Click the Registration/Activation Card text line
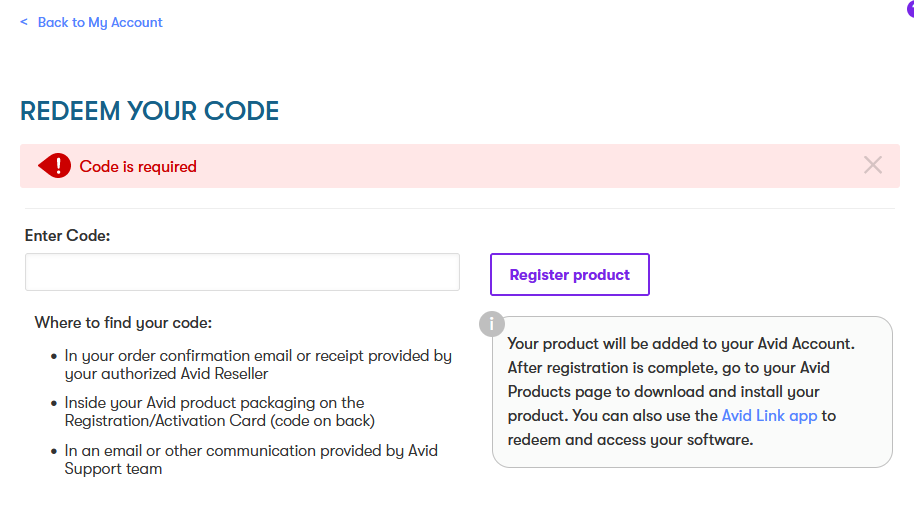This screenshot has height=522, width=914. tap(220, 421)
